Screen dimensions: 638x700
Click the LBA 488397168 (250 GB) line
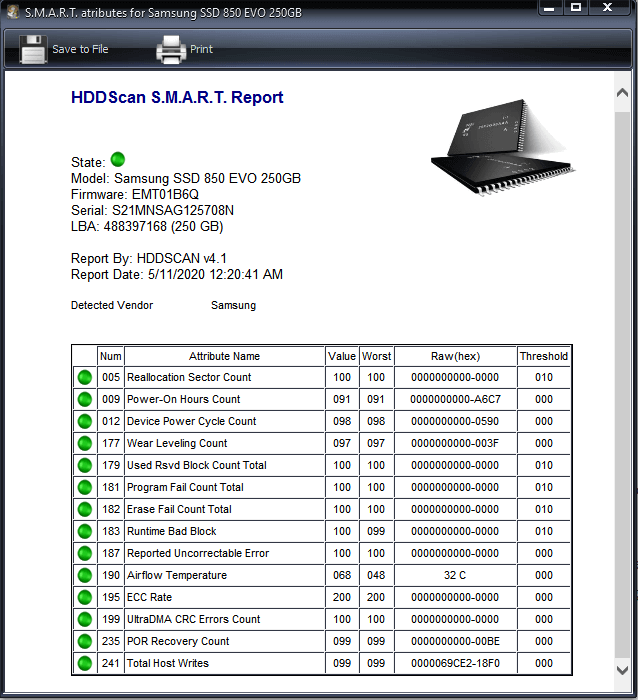[147, 226]
